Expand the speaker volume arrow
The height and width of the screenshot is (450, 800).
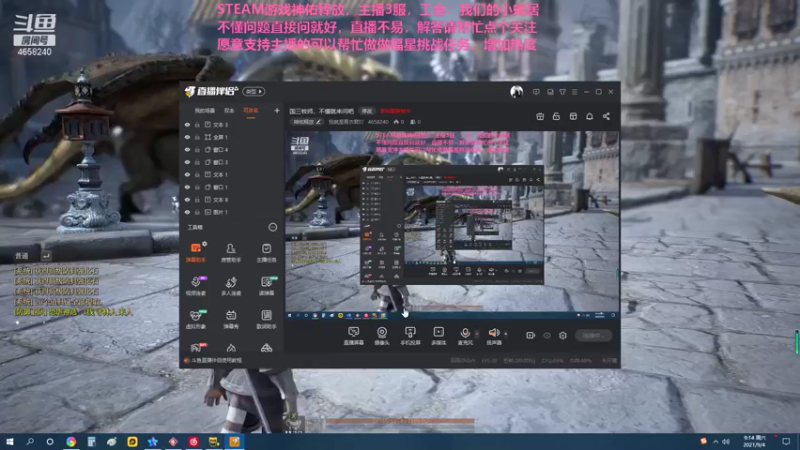[506, 334]
